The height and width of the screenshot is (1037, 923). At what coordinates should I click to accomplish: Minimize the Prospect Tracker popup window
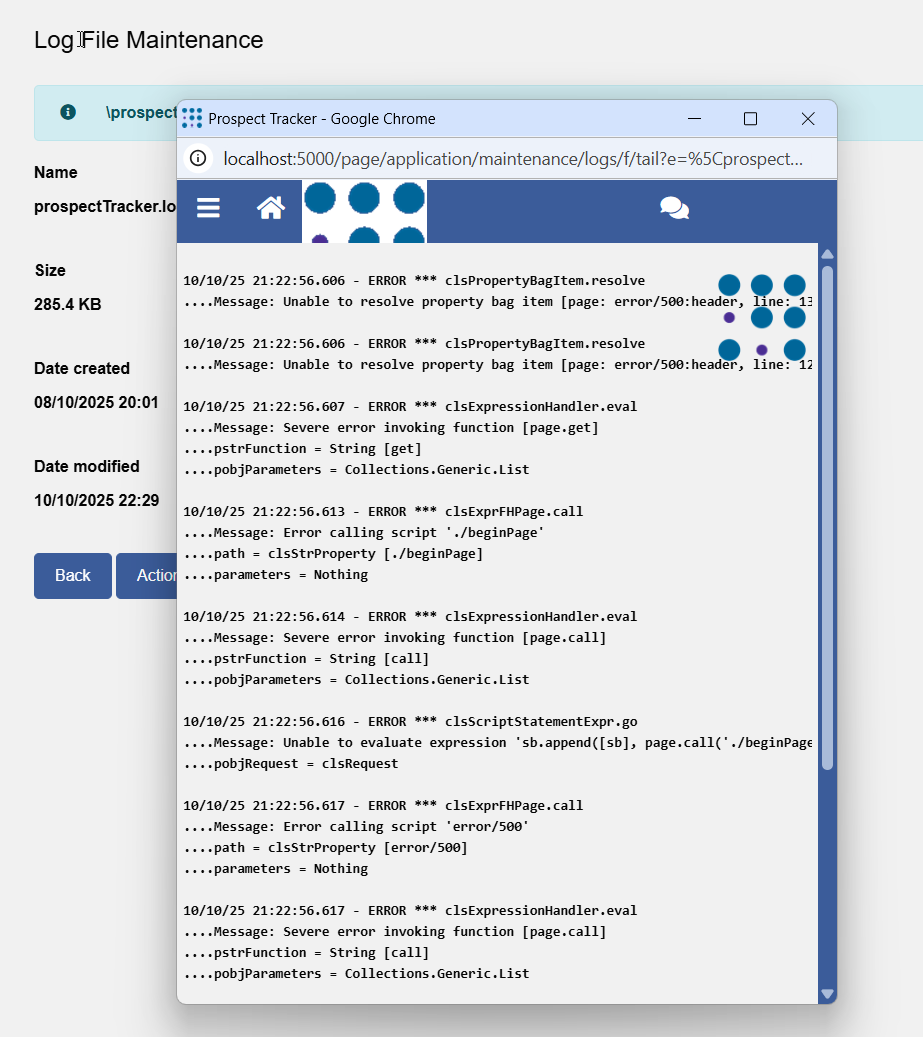pyautogui.click(x=694, y=119)
